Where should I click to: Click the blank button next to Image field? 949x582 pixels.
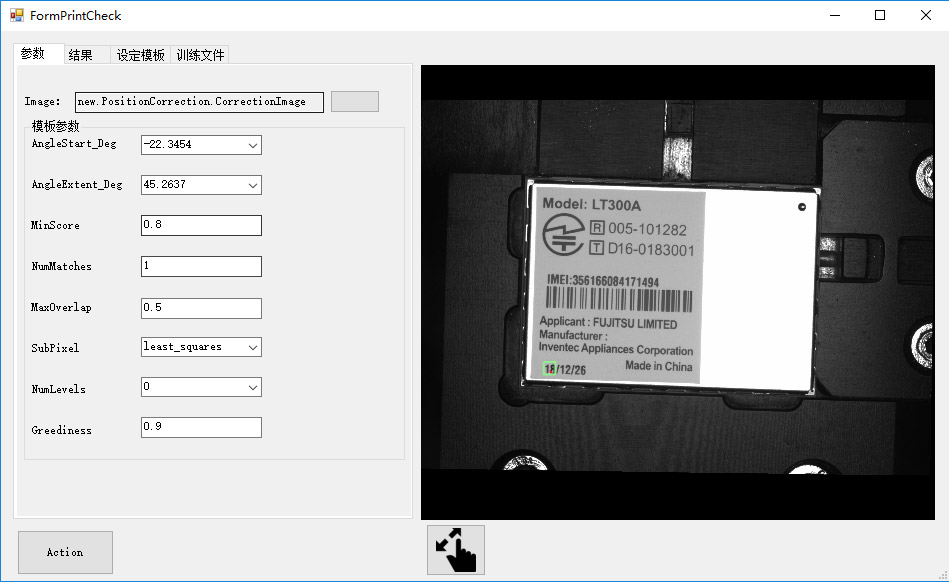pos(355,102)
